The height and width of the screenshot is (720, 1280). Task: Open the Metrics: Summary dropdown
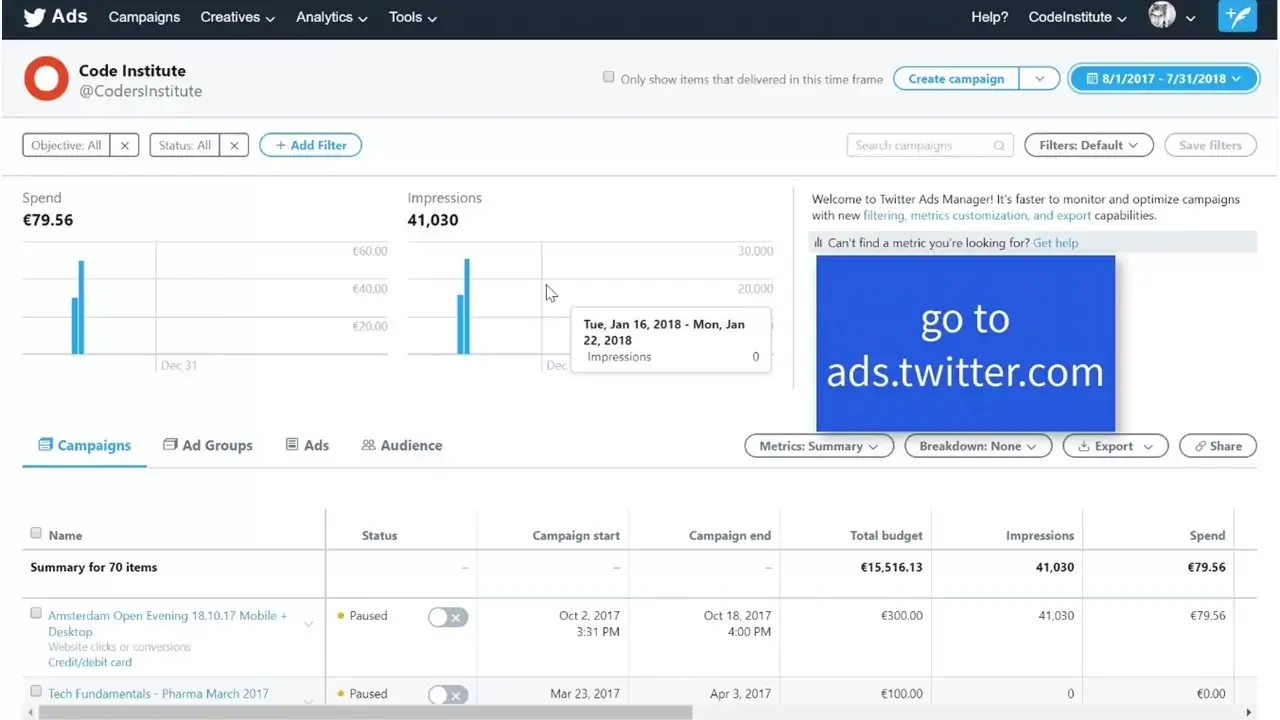pyautogui.click(x=819, y=446)
